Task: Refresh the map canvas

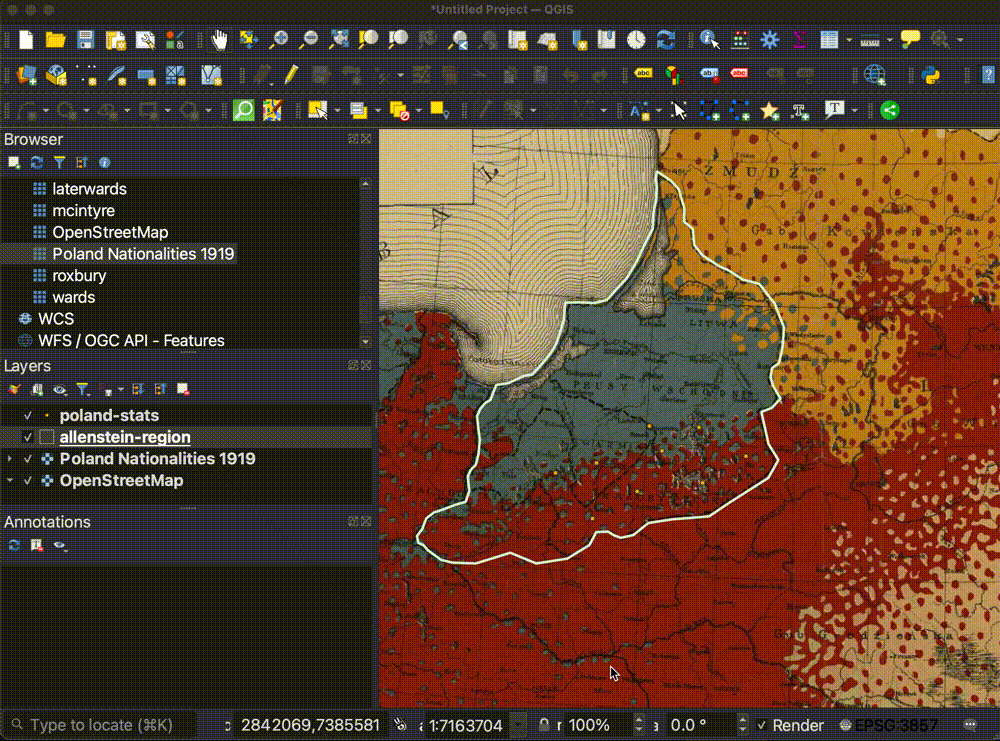Action: click(x=666, y=40)
